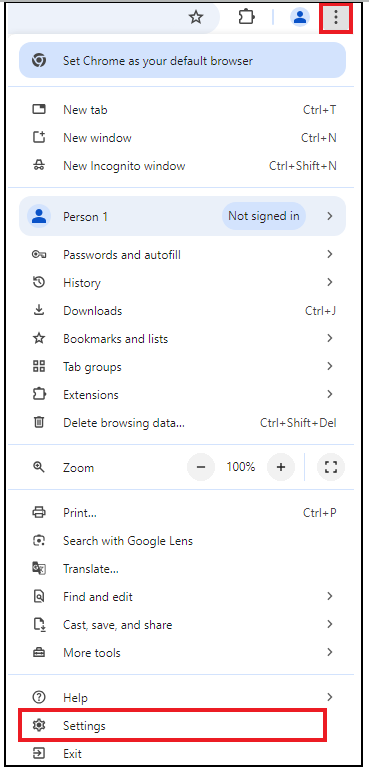
Task: Click the Help question mark icon
Action: point(39,697)
